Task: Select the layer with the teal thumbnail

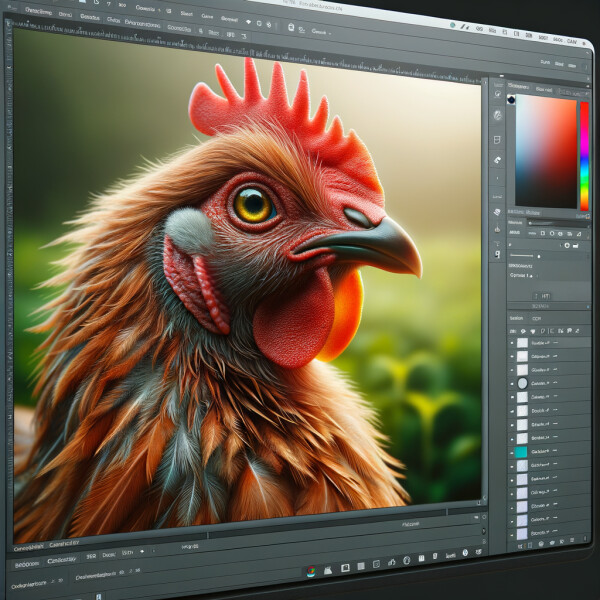Action: [x=549, y=452]
